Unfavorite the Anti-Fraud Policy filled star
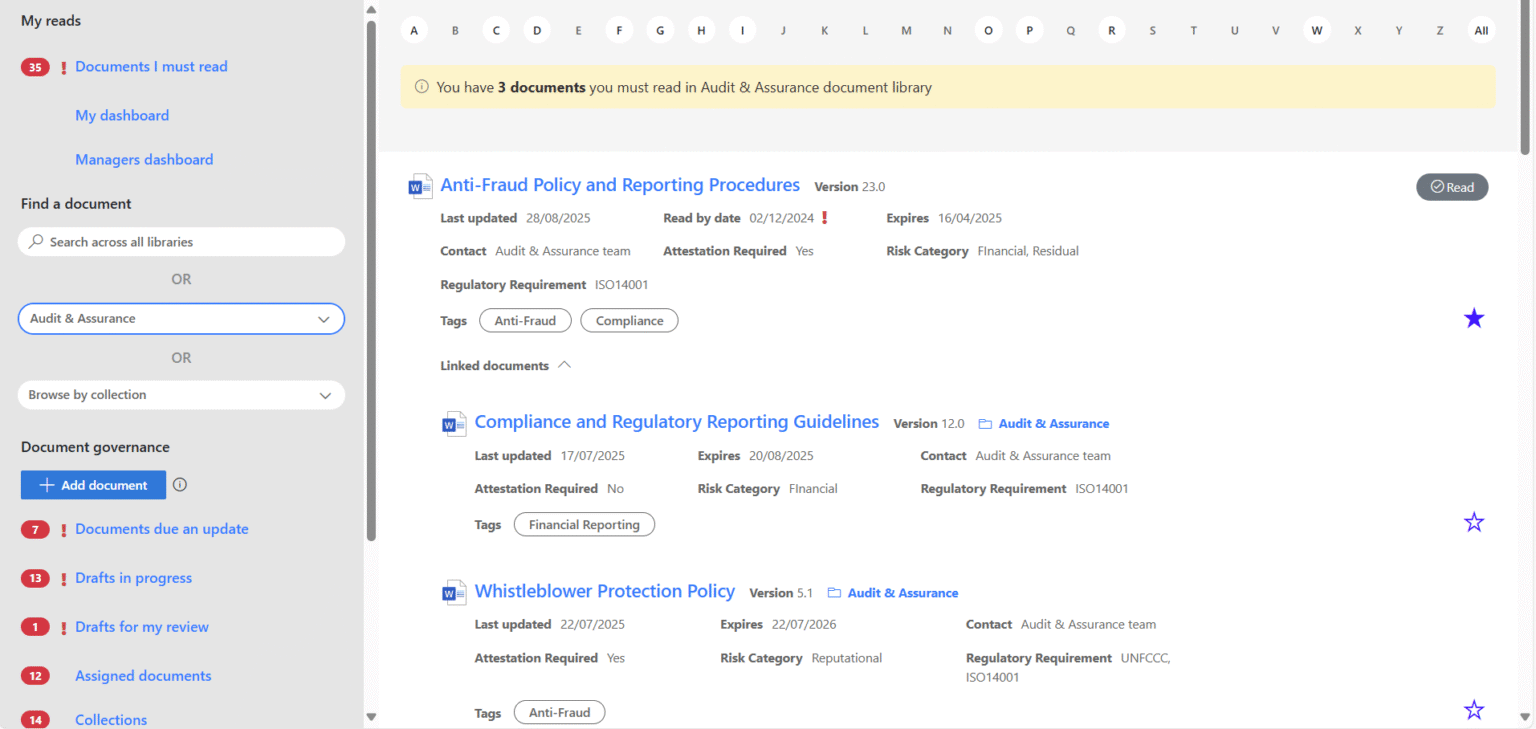The width and height of the screenshot is (1536, 729). pyautogui.click(x=1473, y=319)
